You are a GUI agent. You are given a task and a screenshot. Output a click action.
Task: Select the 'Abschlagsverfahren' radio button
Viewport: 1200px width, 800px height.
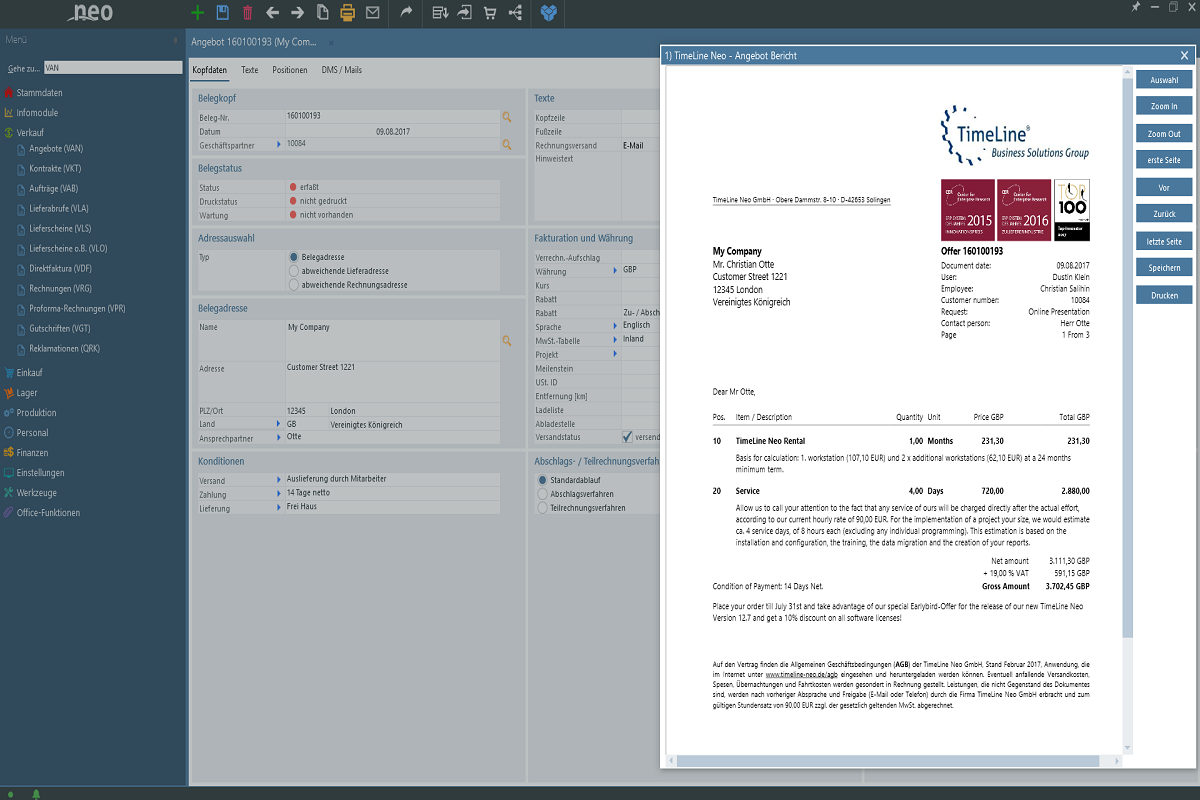tap(543, 494)
